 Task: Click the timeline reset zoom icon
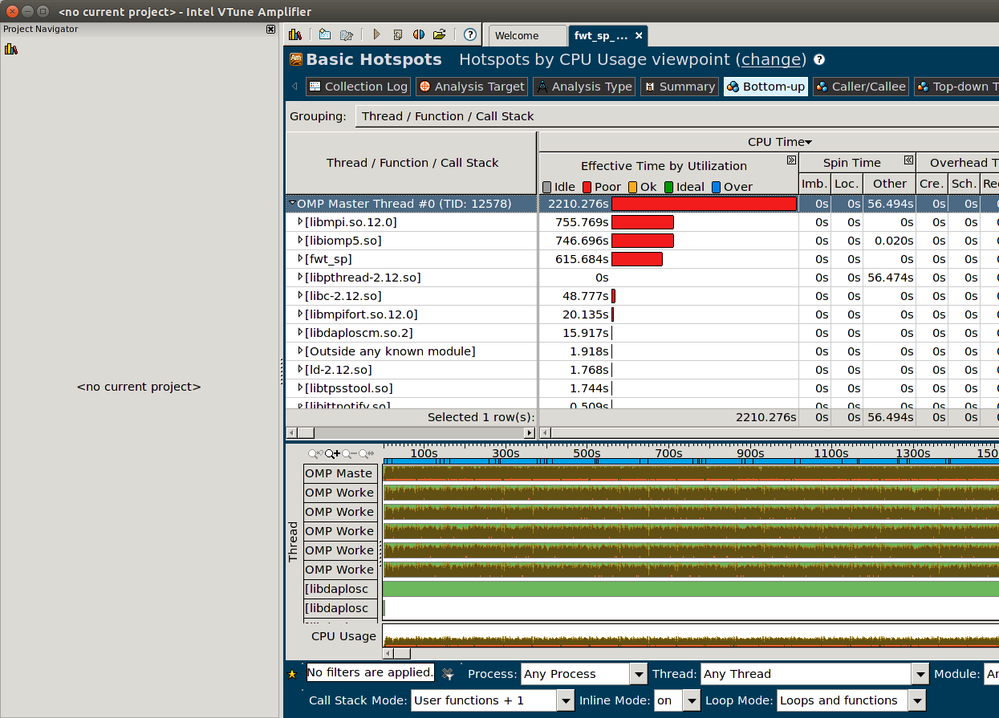pyautogui.click(x=366, y=454)
